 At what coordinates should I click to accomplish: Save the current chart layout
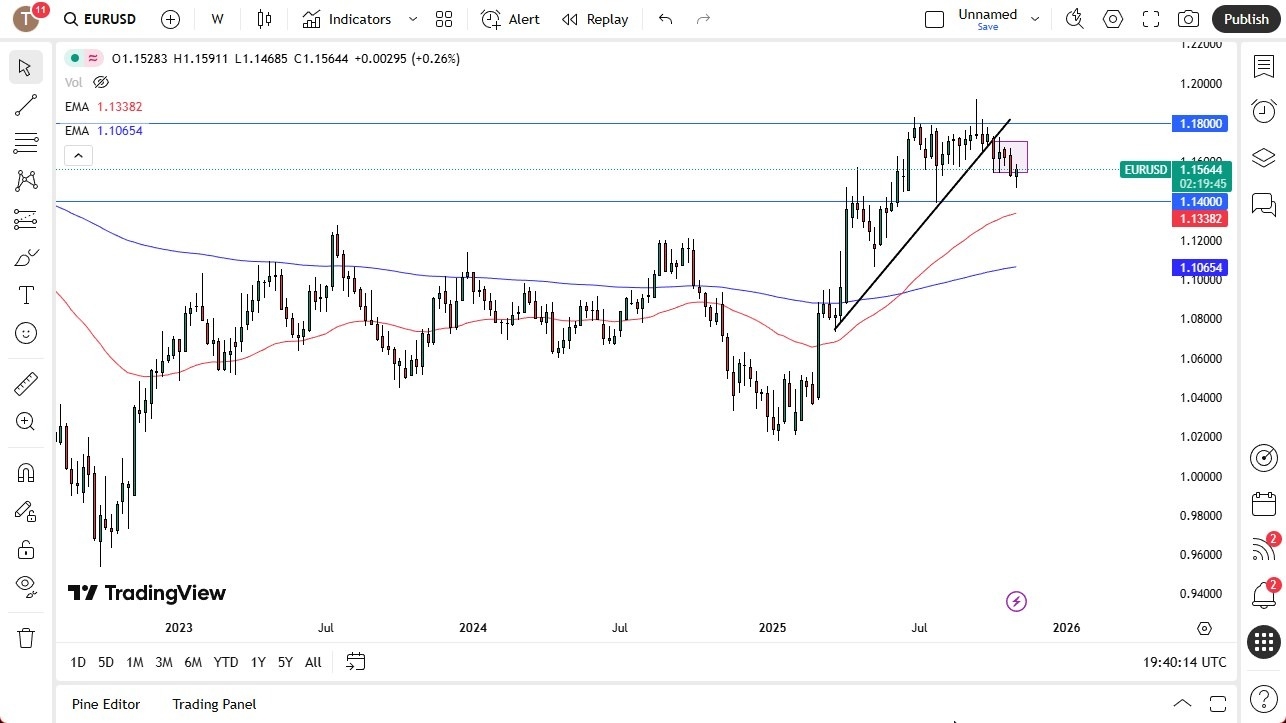(x=987, y=27)
